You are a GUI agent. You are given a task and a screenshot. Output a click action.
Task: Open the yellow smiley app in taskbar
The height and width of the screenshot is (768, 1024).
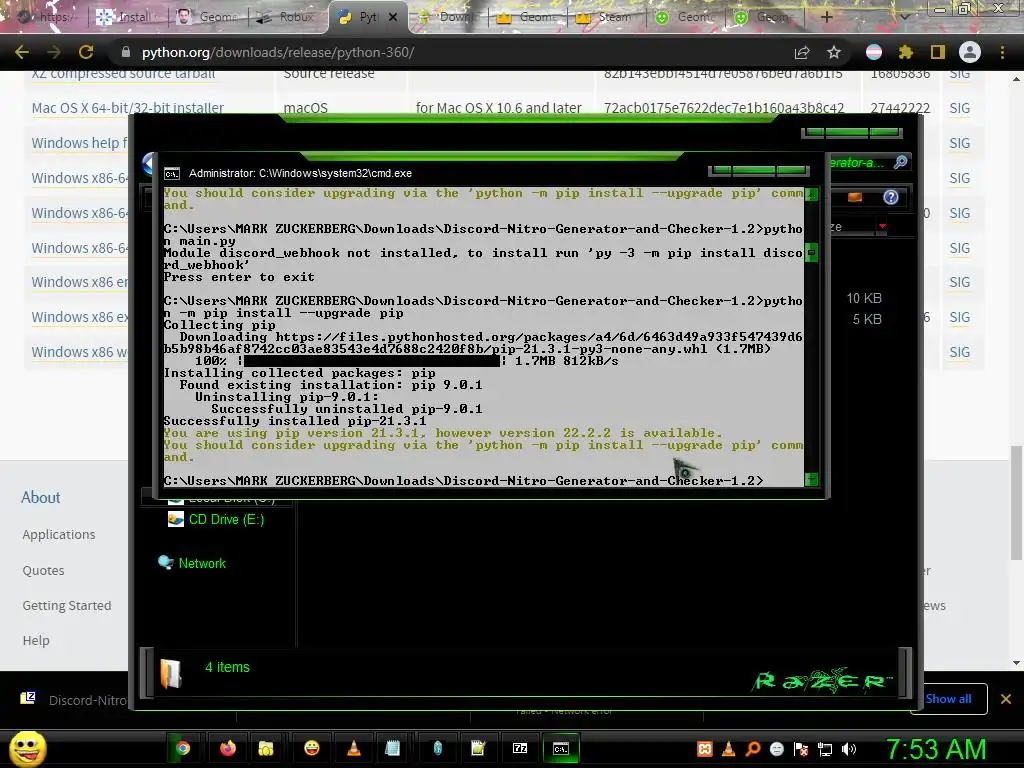click(x=312, y=748)
